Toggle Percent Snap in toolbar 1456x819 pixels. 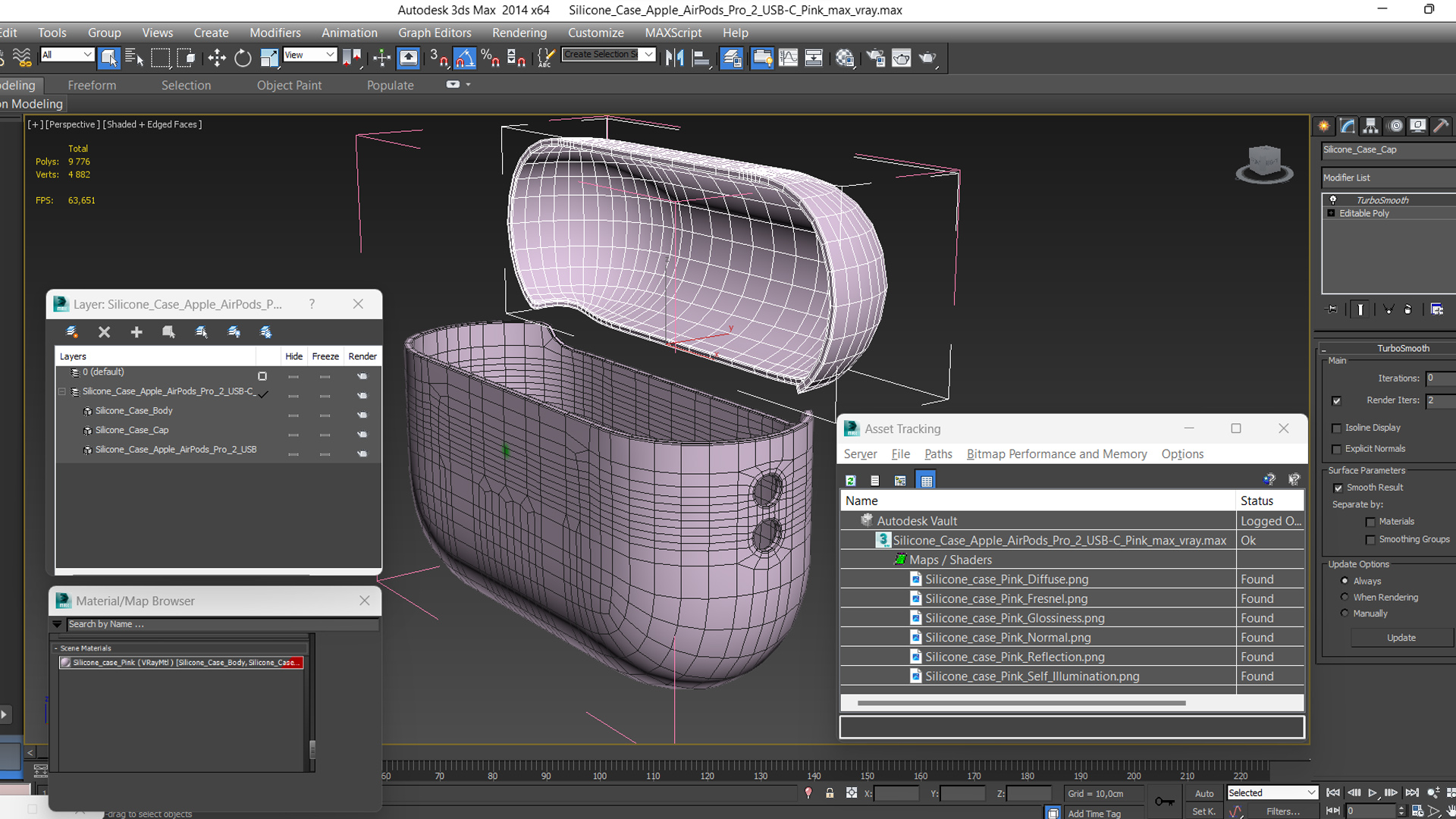(490, 58)
